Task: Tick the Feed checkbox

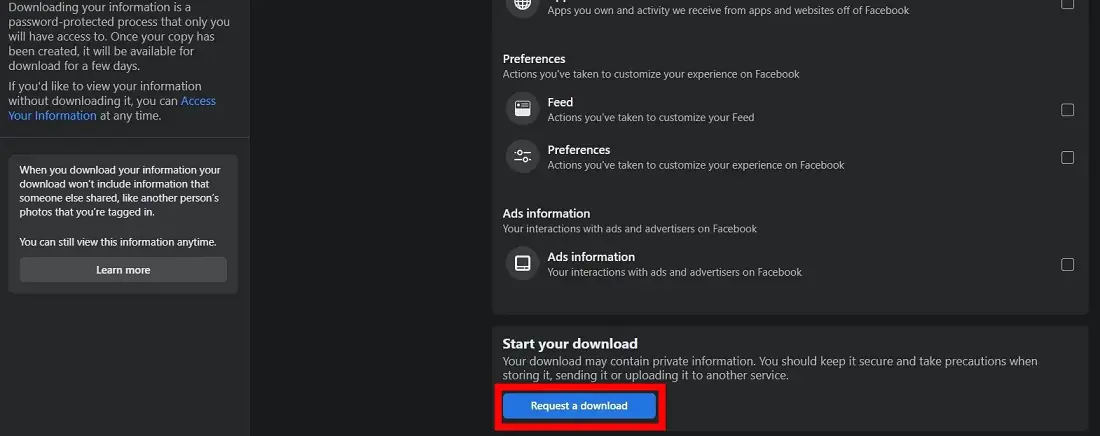Action: tap(1067, 110)
